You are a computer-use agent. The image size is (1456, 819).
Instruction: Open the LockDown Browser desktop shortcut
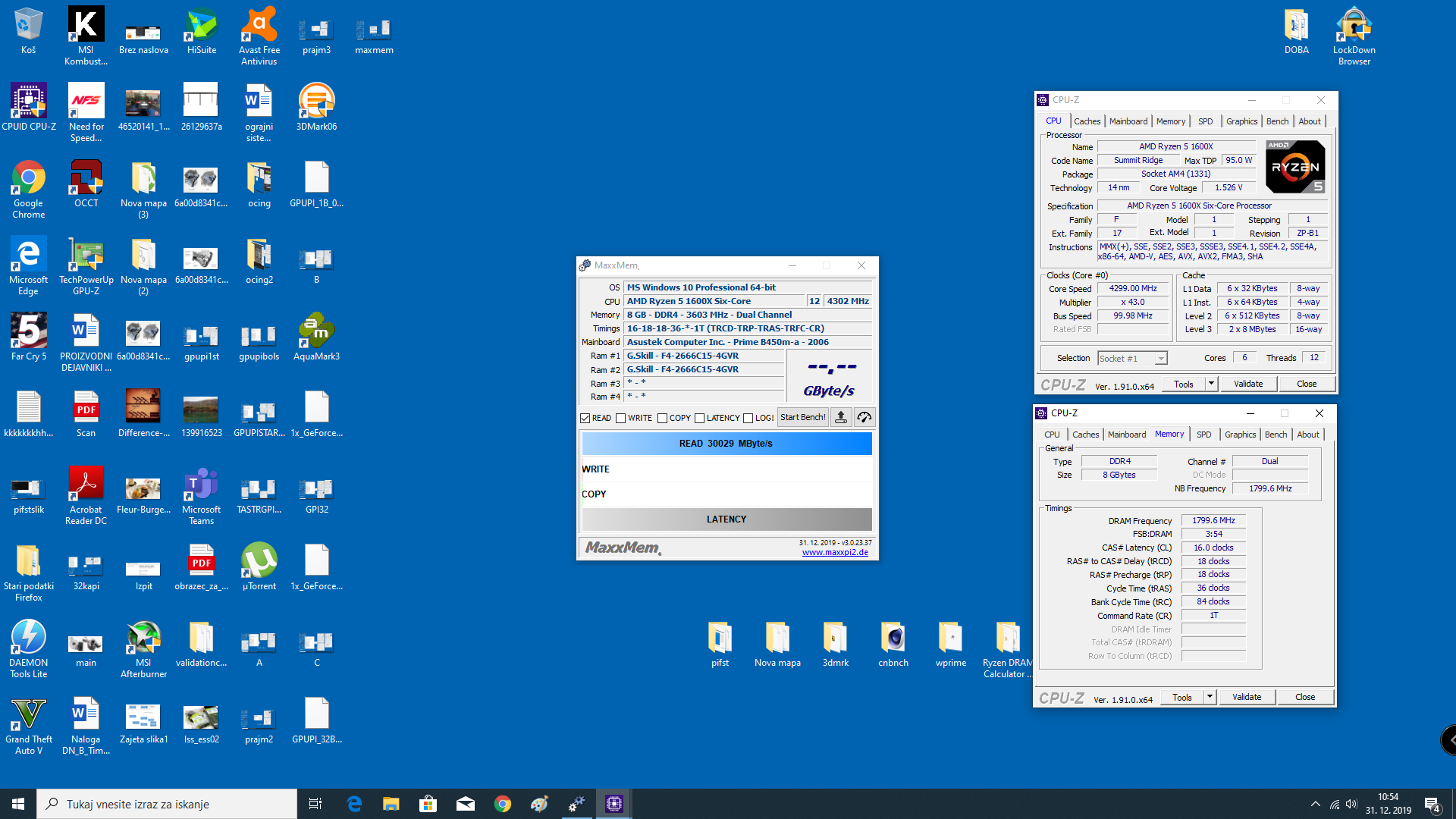1354,36
